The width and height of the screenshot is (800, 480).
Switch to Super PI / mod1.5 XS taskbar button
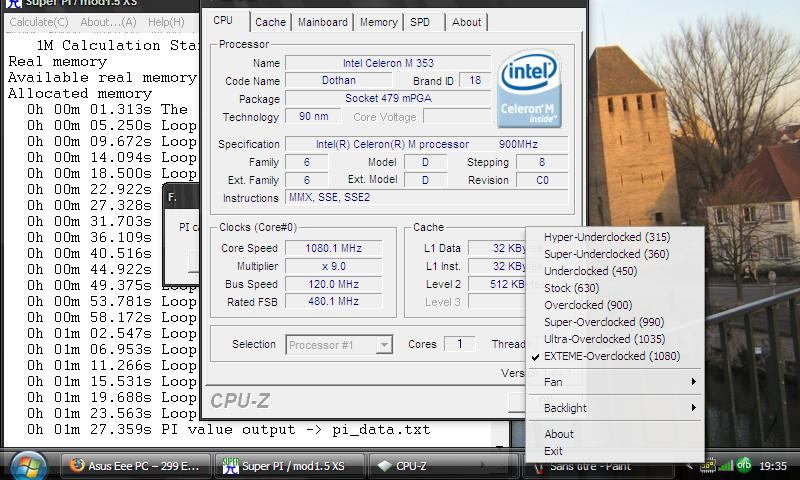point(289,466)
